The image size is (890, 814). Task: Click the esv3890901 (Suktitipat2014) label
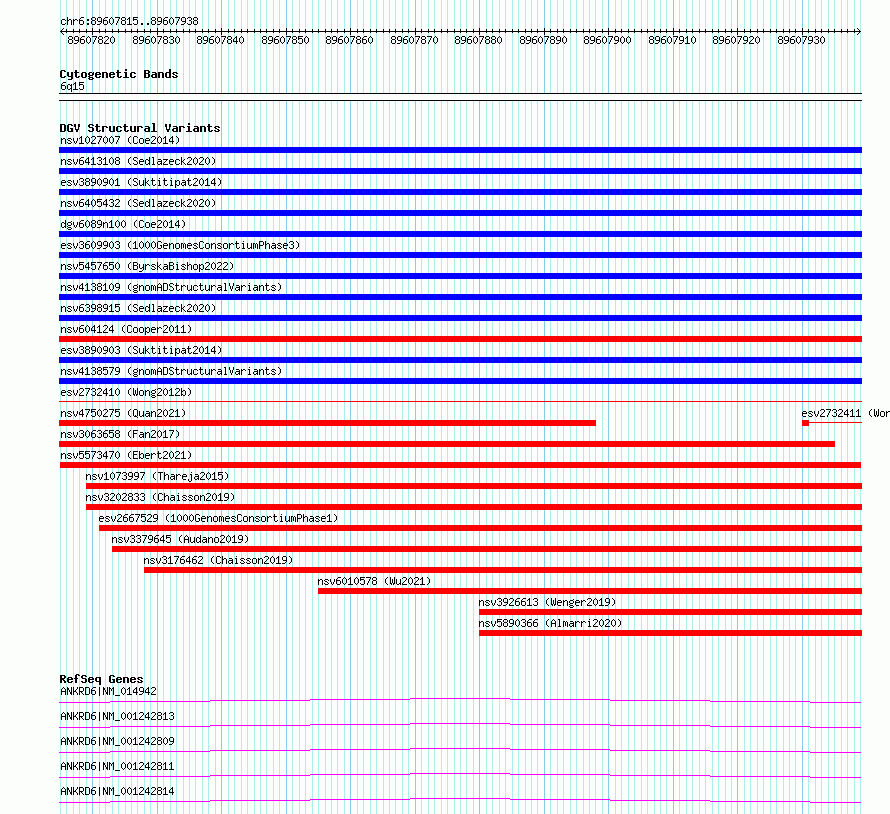(x=141, y=182)
